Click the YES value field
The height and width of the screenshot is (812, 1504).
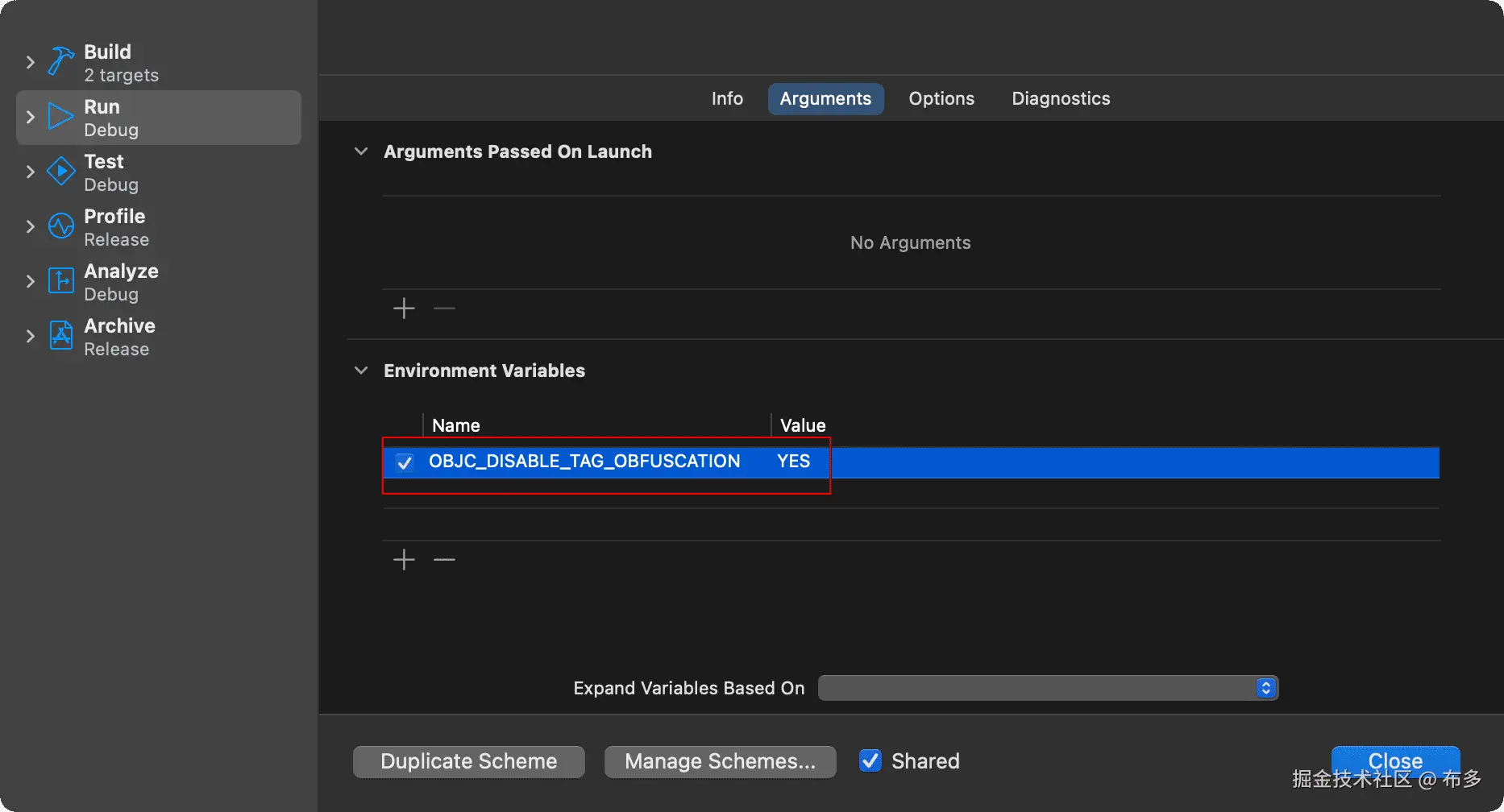(794, 462)
